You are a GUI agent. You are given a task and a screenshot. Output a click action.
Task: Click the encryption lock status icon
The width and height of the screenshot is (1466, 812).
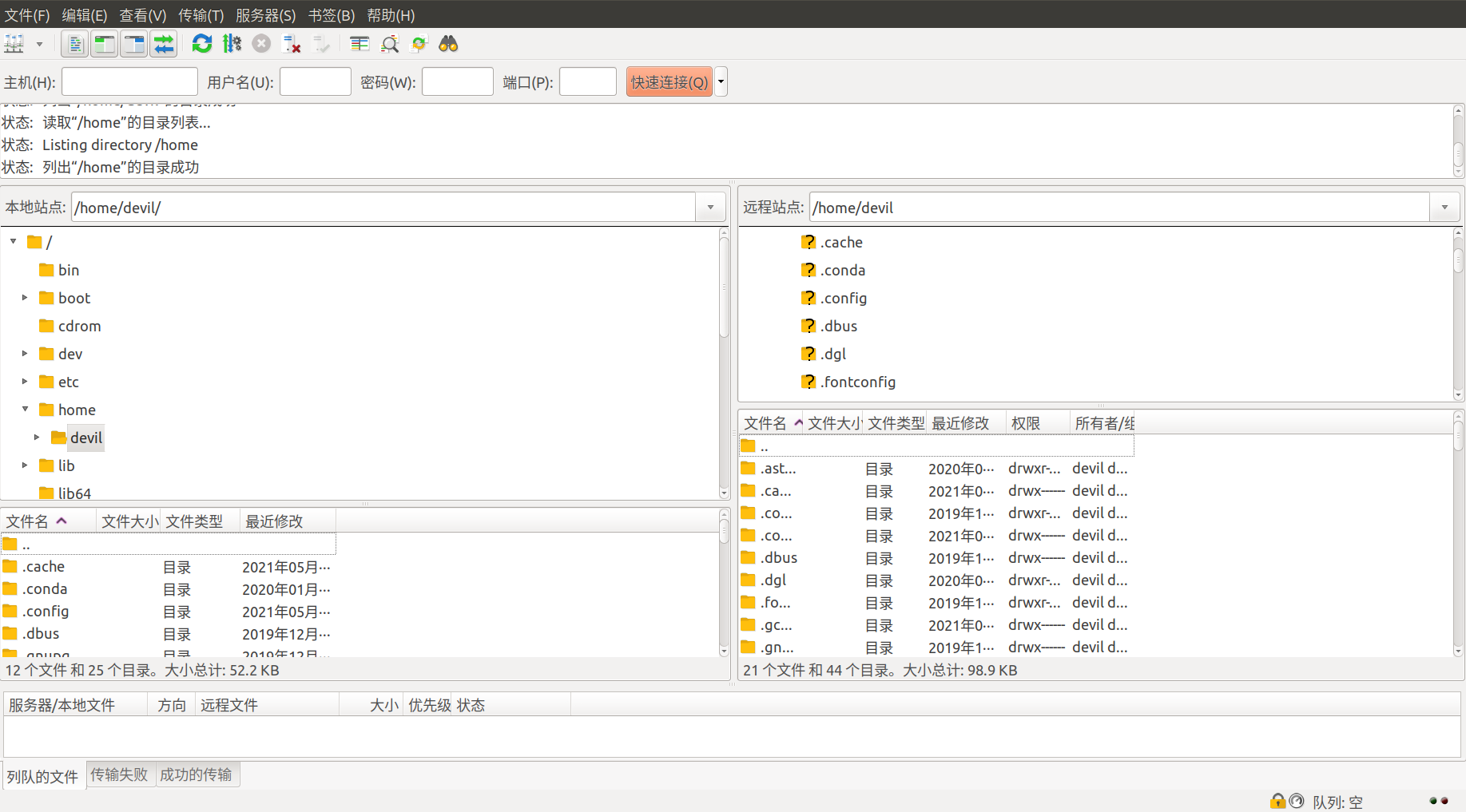tap(1278, 801)
